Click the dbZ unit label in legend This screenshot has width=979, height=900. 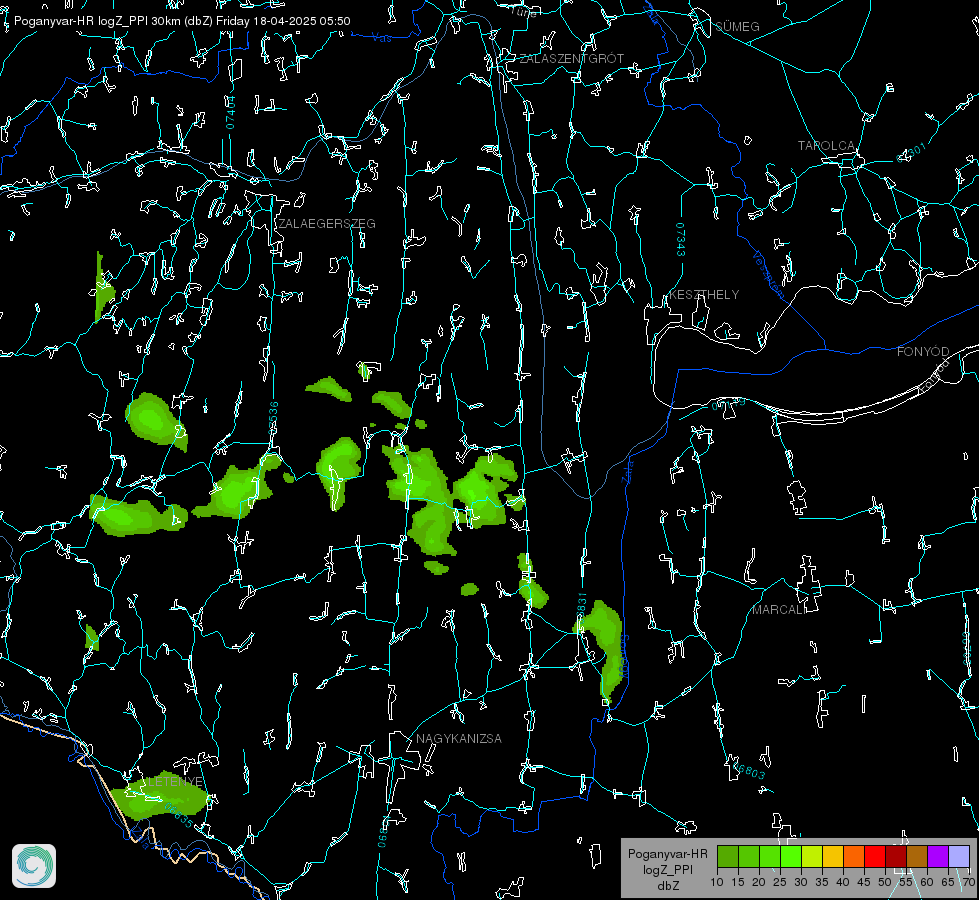[x=667, y=886]
